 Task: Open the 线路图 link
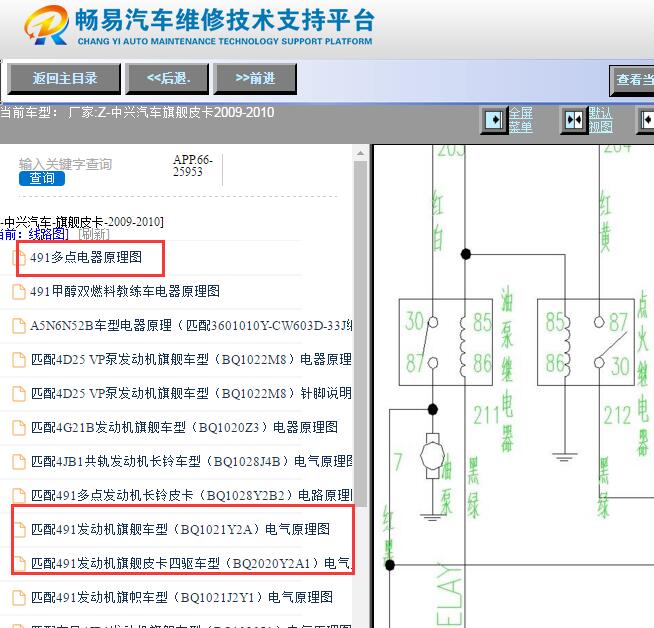click(x=47, y=234)
